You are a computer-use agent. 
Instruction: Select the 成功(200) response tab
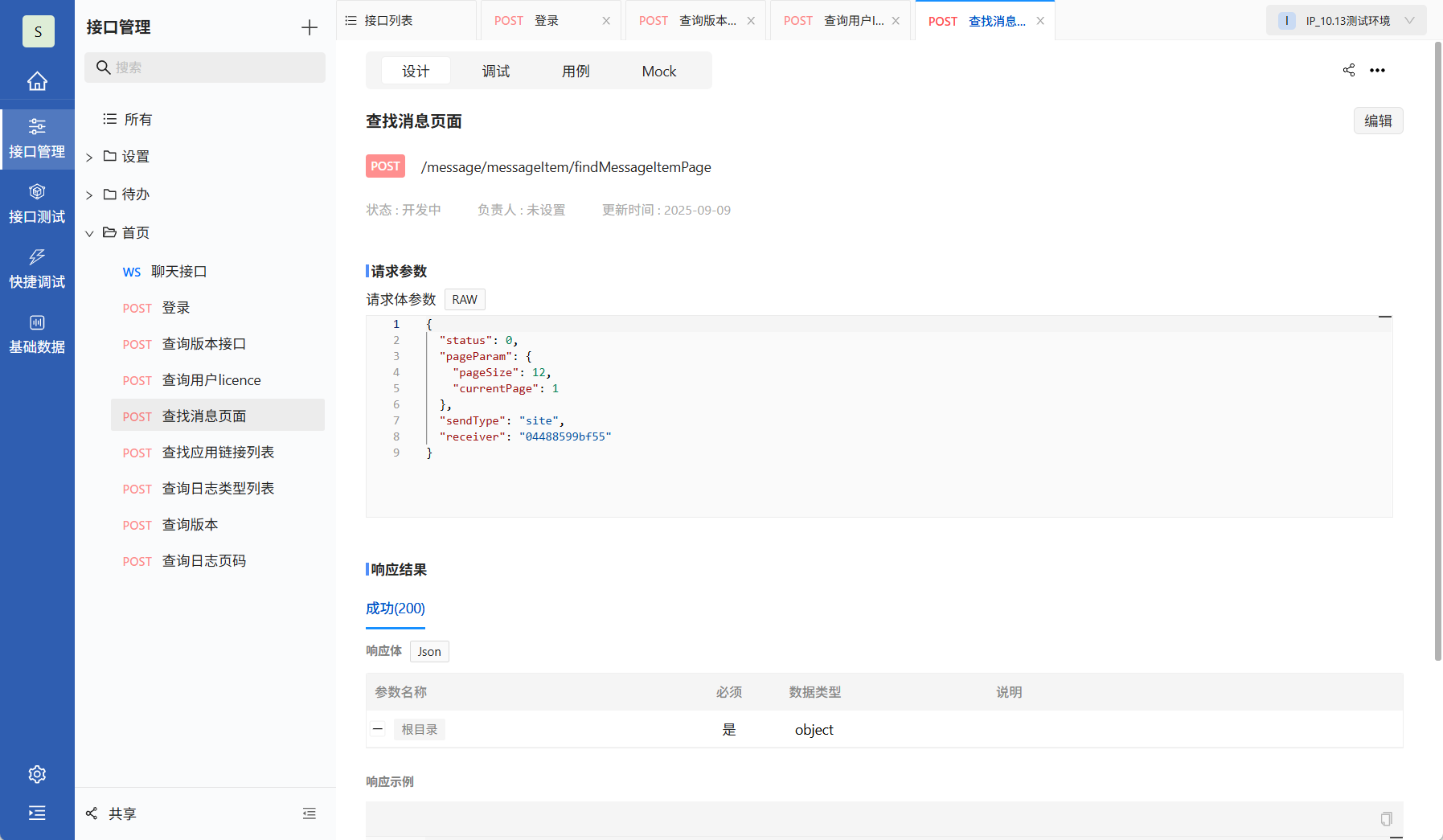[x=396, y=608]
